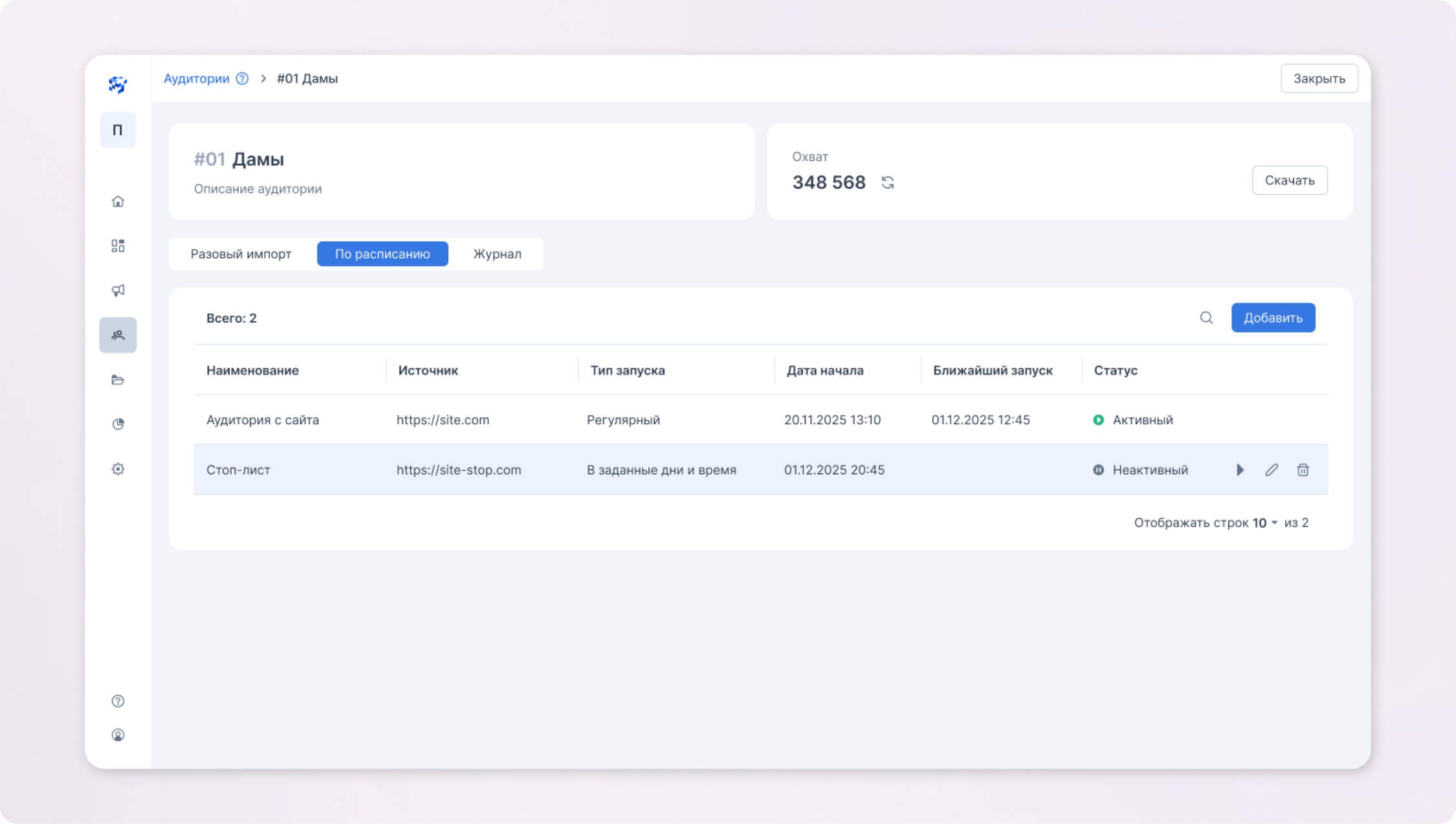
Task: Click Источник column header
Action: point(428,371)
